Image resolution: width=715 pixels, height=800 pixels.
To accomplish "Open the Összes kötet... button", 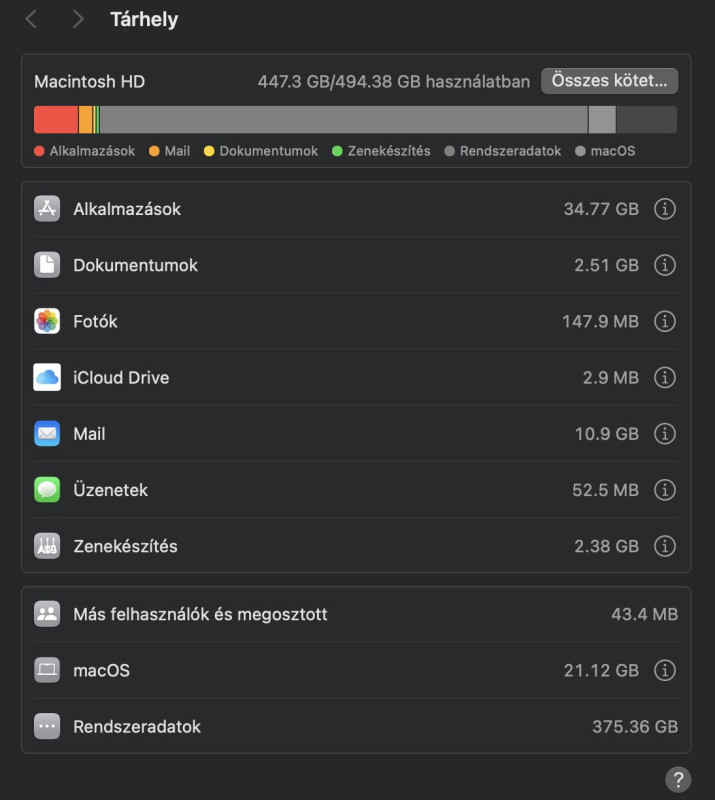I will point(609,81).
